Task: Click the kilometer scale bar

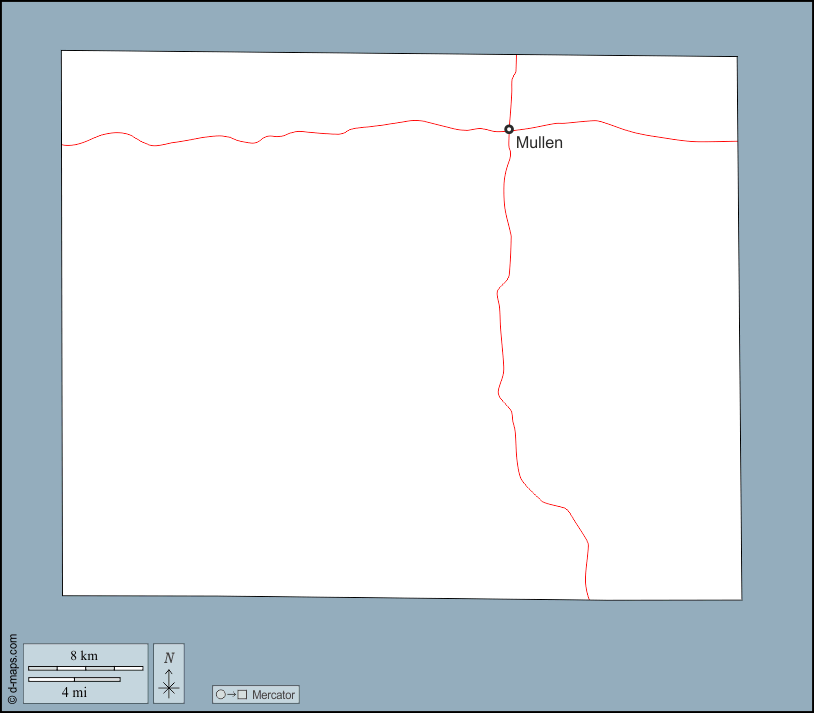Action: (85, 667)
